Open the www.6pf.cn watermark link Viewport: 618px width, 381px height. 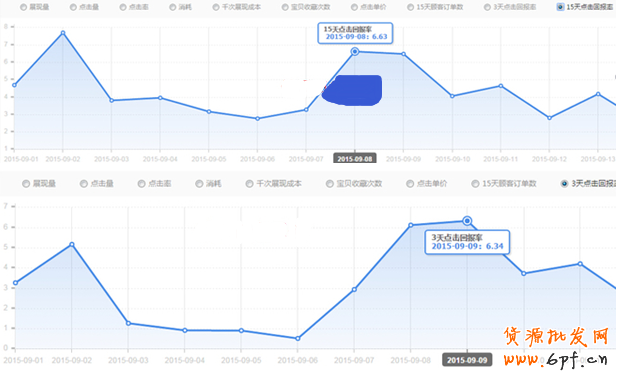tap(555, 359)
